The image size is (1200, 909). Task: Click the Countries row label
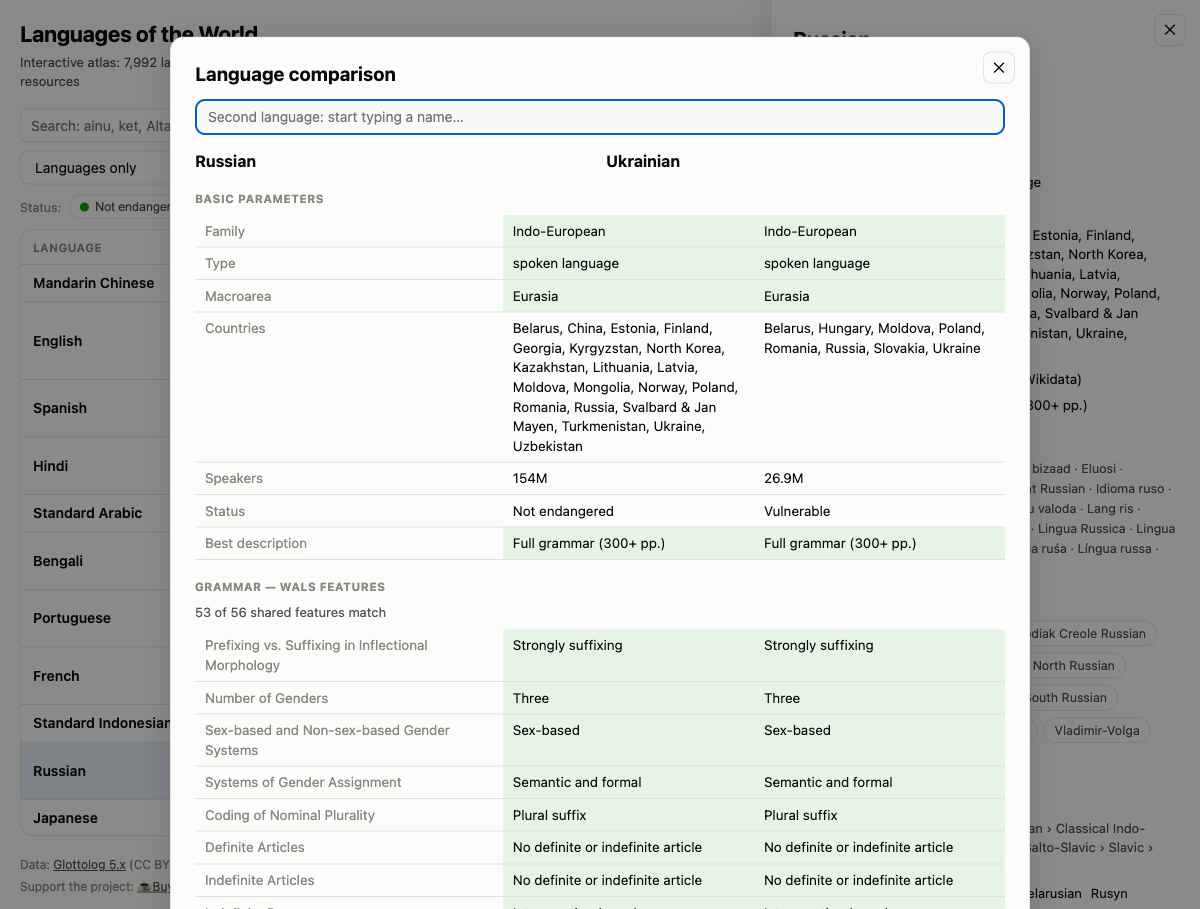tap(235, 328)
